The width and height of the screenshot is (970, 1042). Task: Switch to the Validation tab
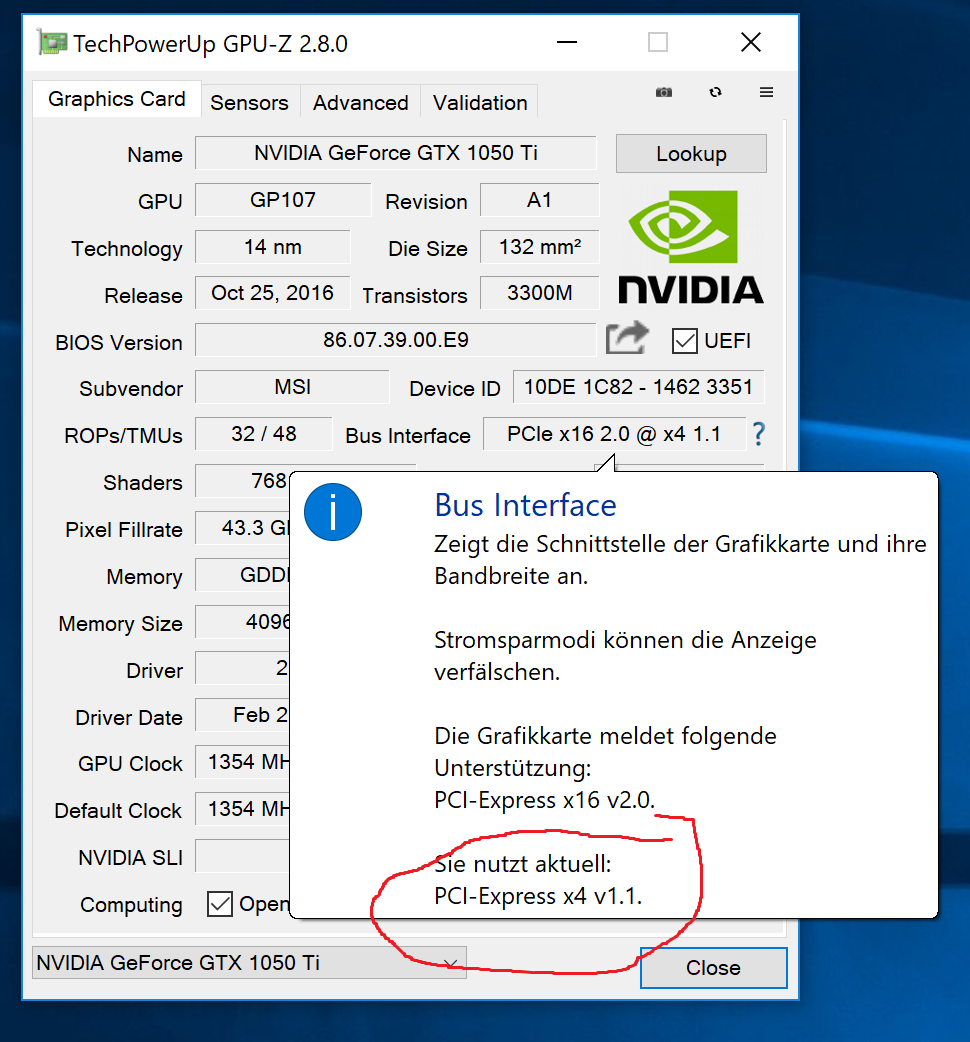[480, 102]
